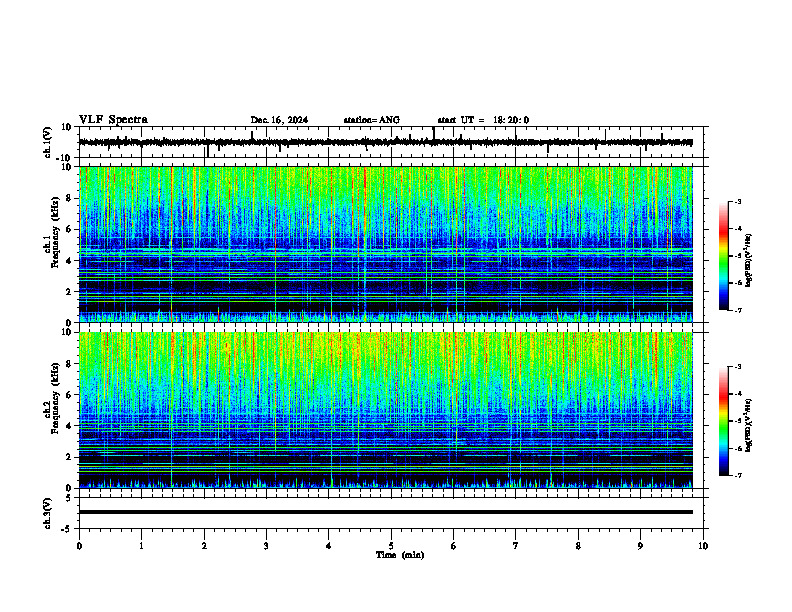The image size is (792, 612).
Task: Click time axis tick label "5"
Action: click(x=391, y=546)
